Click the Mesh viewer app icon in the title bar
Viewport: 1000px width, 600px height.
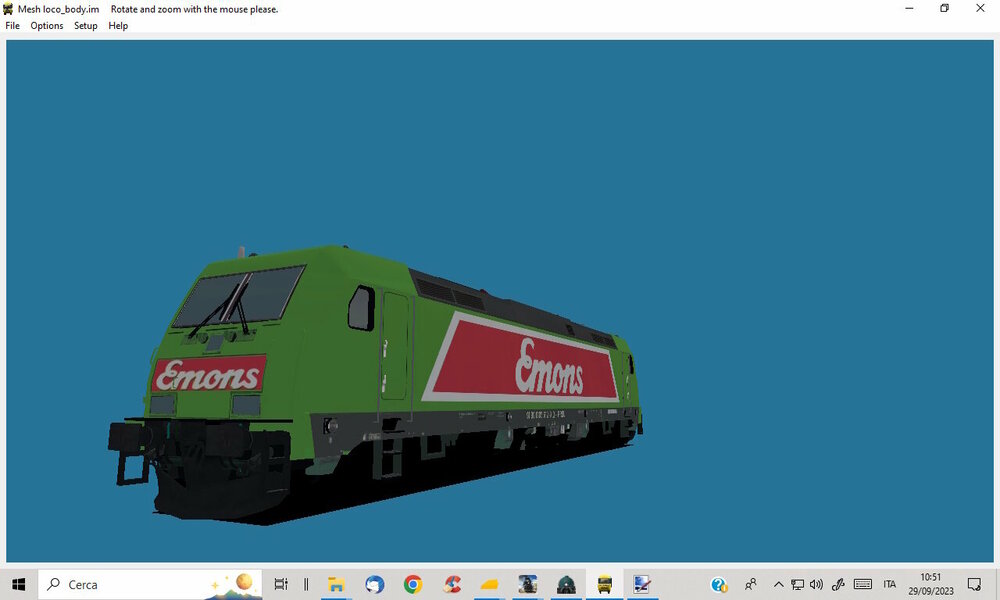tap(8, 9)
